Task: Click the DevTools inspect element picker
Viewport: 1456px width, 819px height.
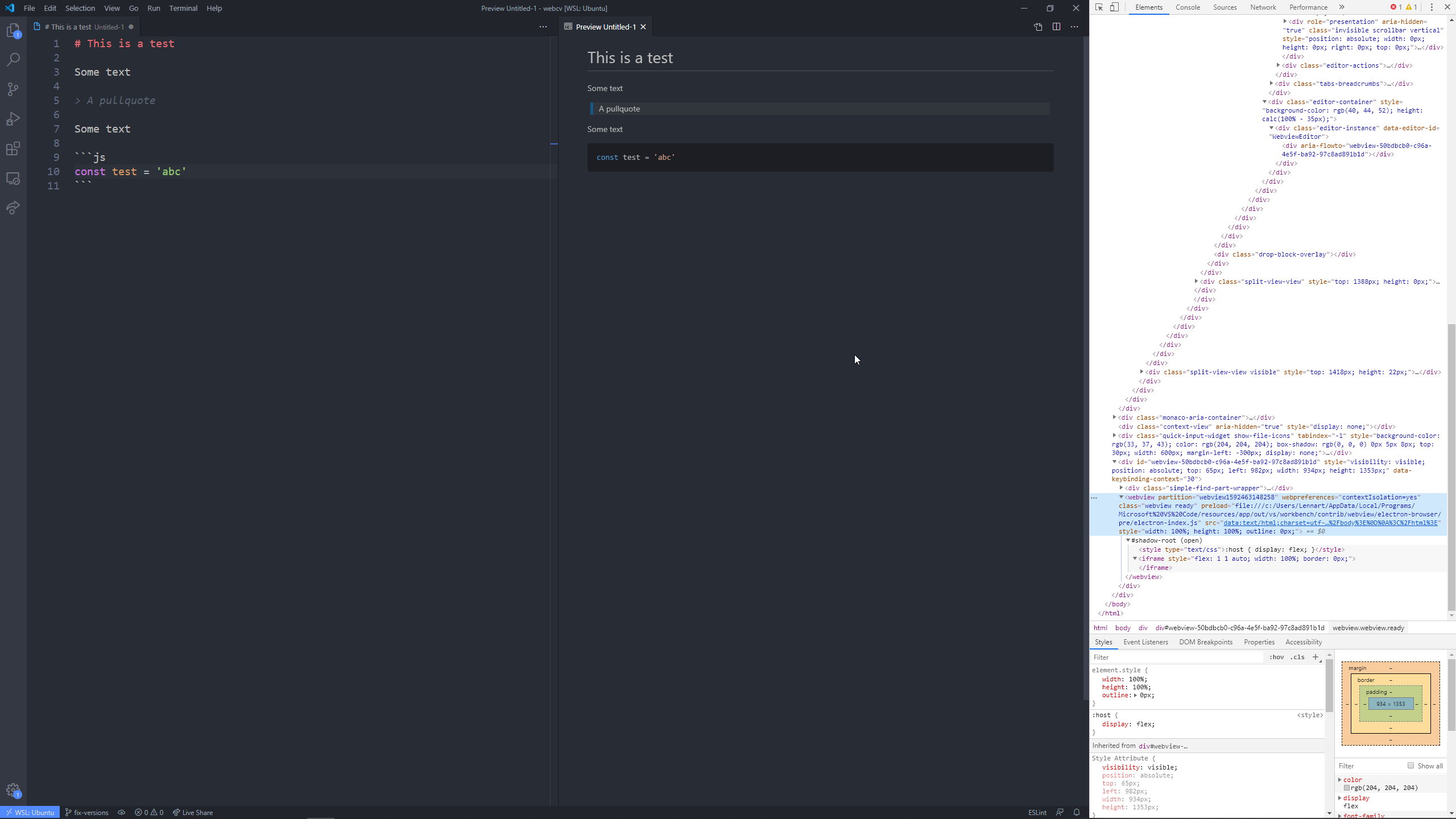Action: (1099, 7)
